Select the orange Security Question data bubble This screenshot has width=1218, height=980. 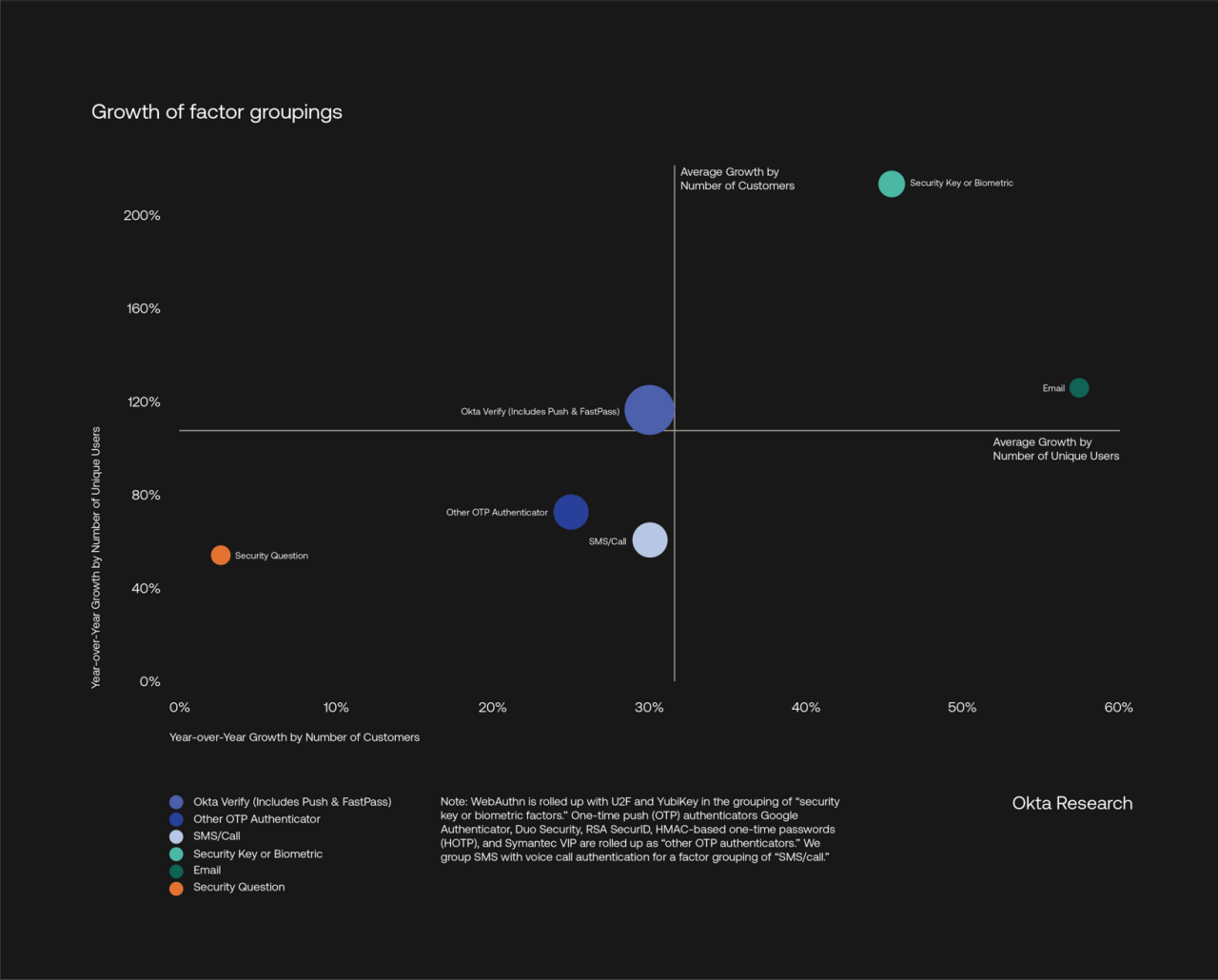[x=221, y=556]
